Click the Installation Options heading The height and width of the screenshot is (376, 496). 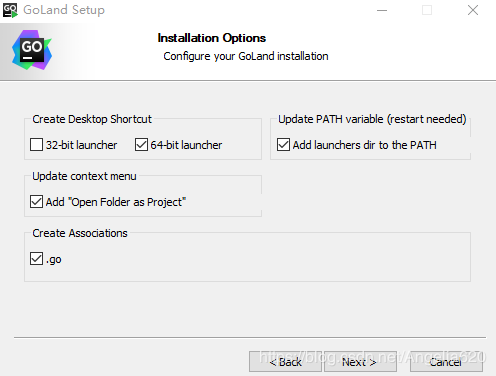coord(212,38)
